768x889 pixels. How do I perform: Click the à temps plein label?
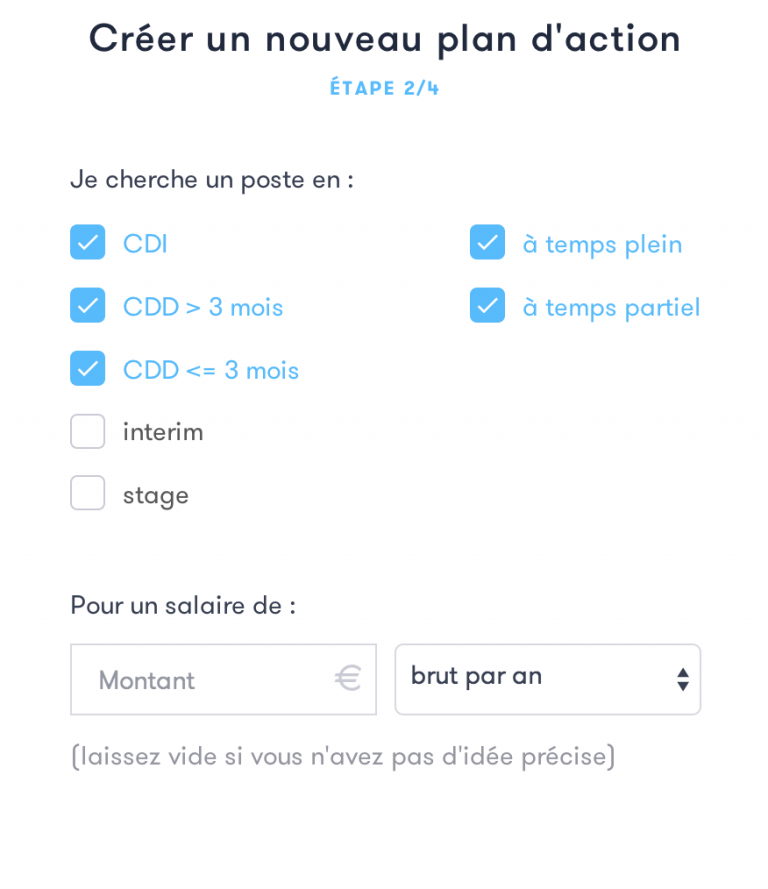[602, 244]
